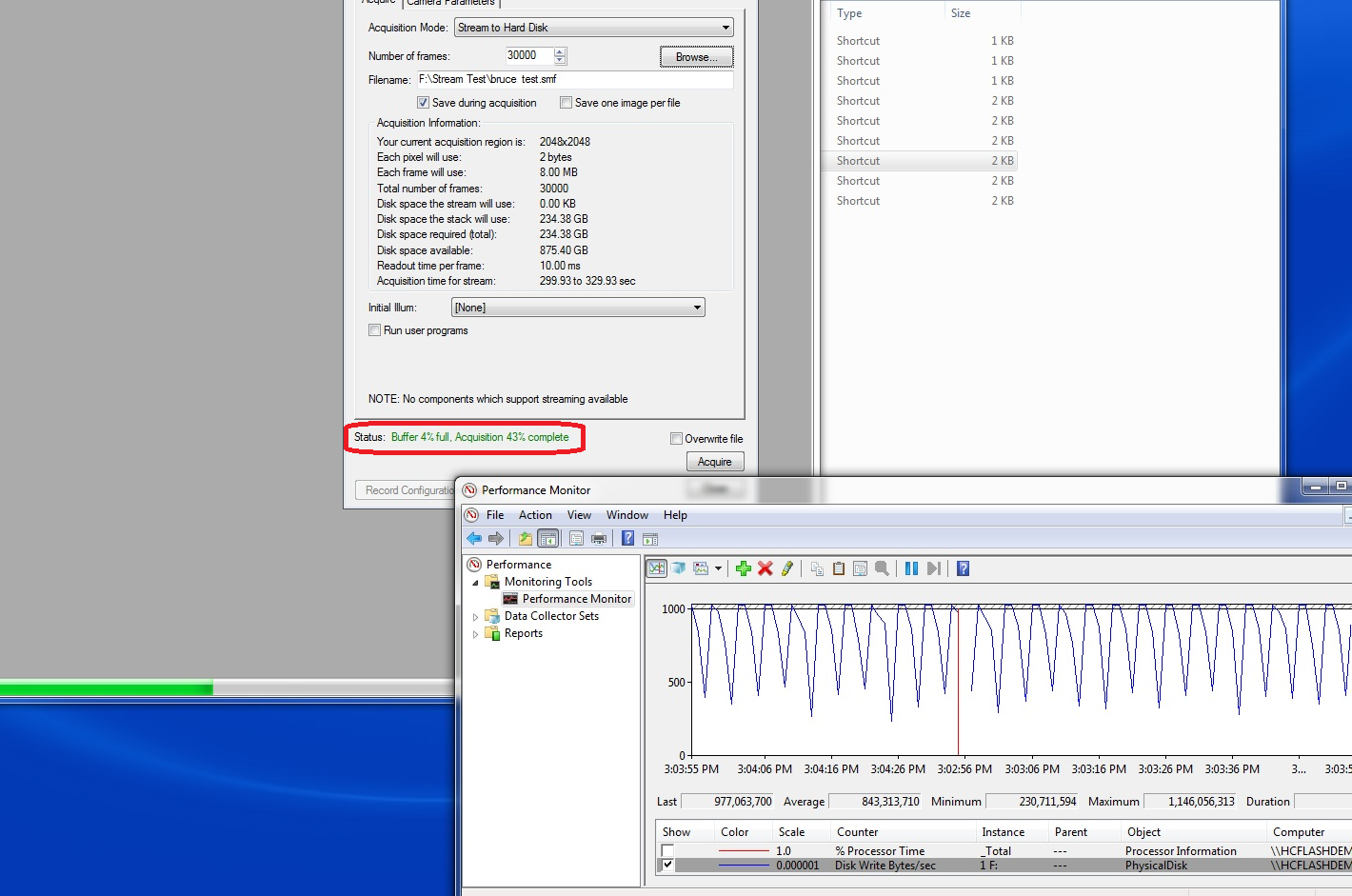This screenshot has width=1352, height=896.
Task: Click the red color line for % Processor Time
Action: tap(744, 851)
